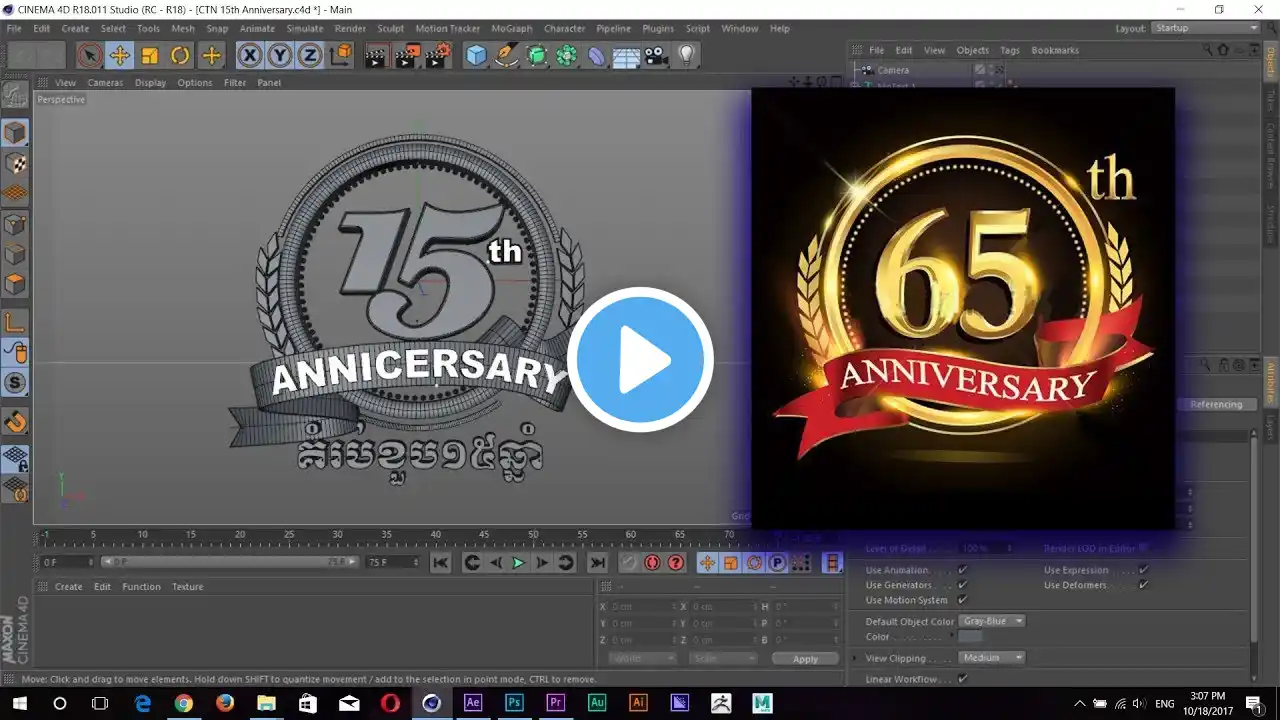Open the green Array modeling objects icon
The height and width of the screenshot is (720, 1280).
[567, 55]
